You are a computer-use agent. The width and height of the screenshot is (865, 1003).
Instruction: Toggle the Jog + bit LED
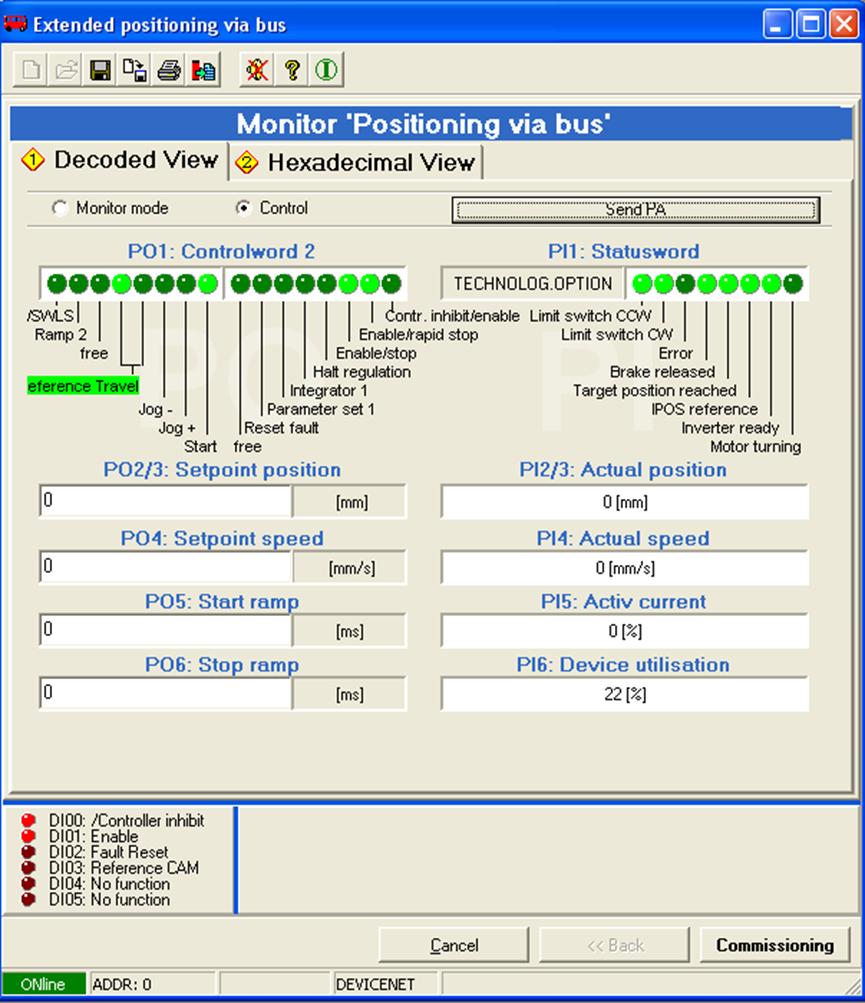pyautogui.click(x=186, y=283)
